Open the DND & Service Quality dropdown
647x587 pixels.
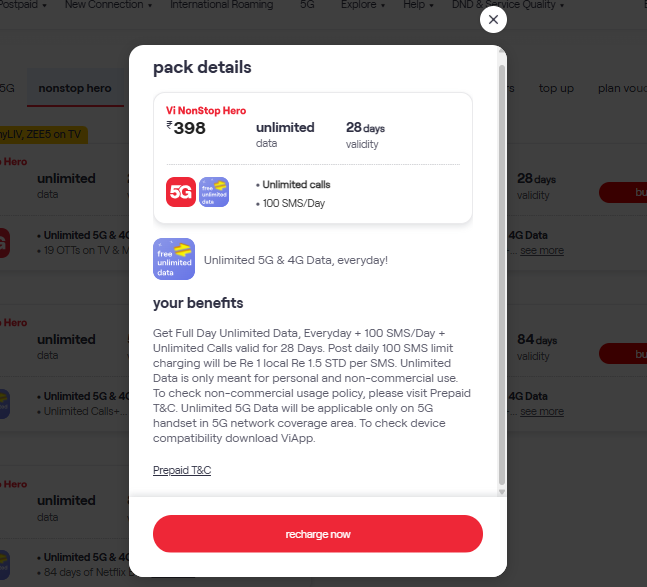(x=508, y=5)
